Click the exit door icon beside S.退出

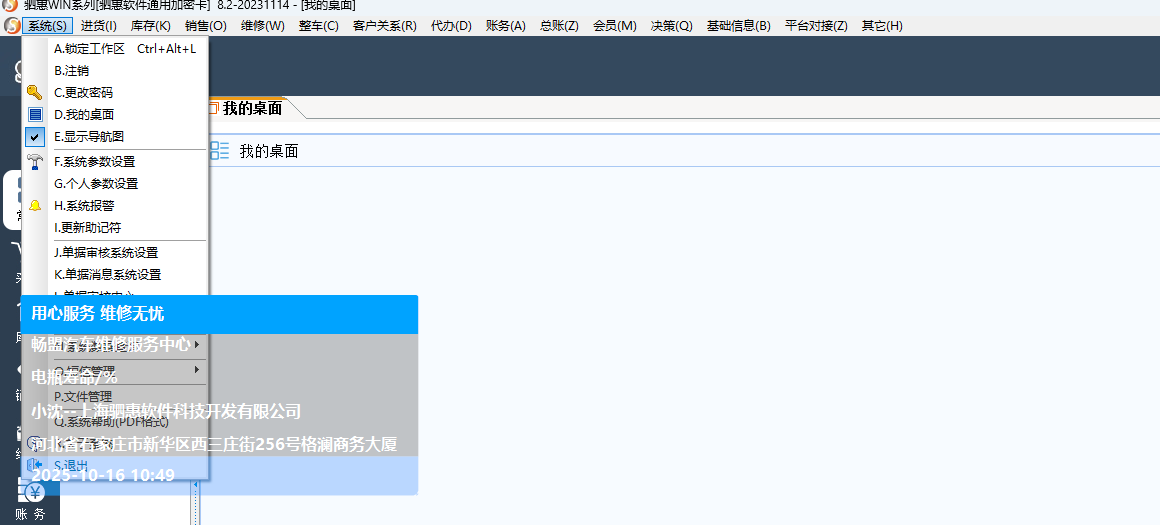(x=35, y=465)
